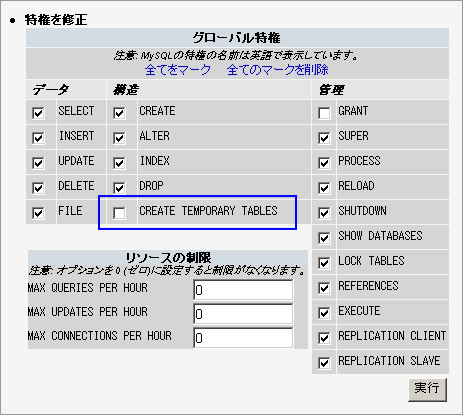Click the 実行 button
The width and height of the screenshot is (463, 415).
(427, 389)
